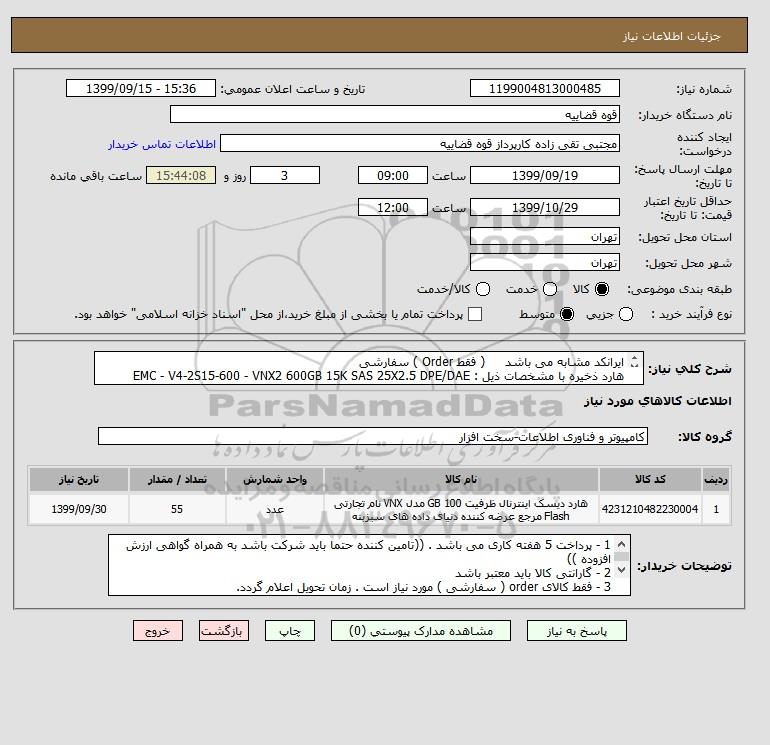Click the ردیف column header

pyautogui.click(x=716, y=479)
